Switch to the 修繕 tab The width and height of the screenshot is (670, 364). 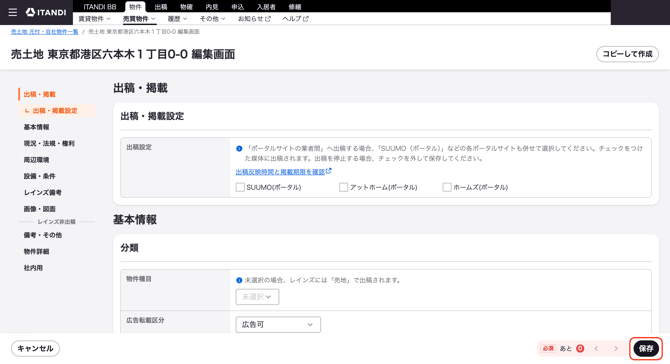click(295, 7)
